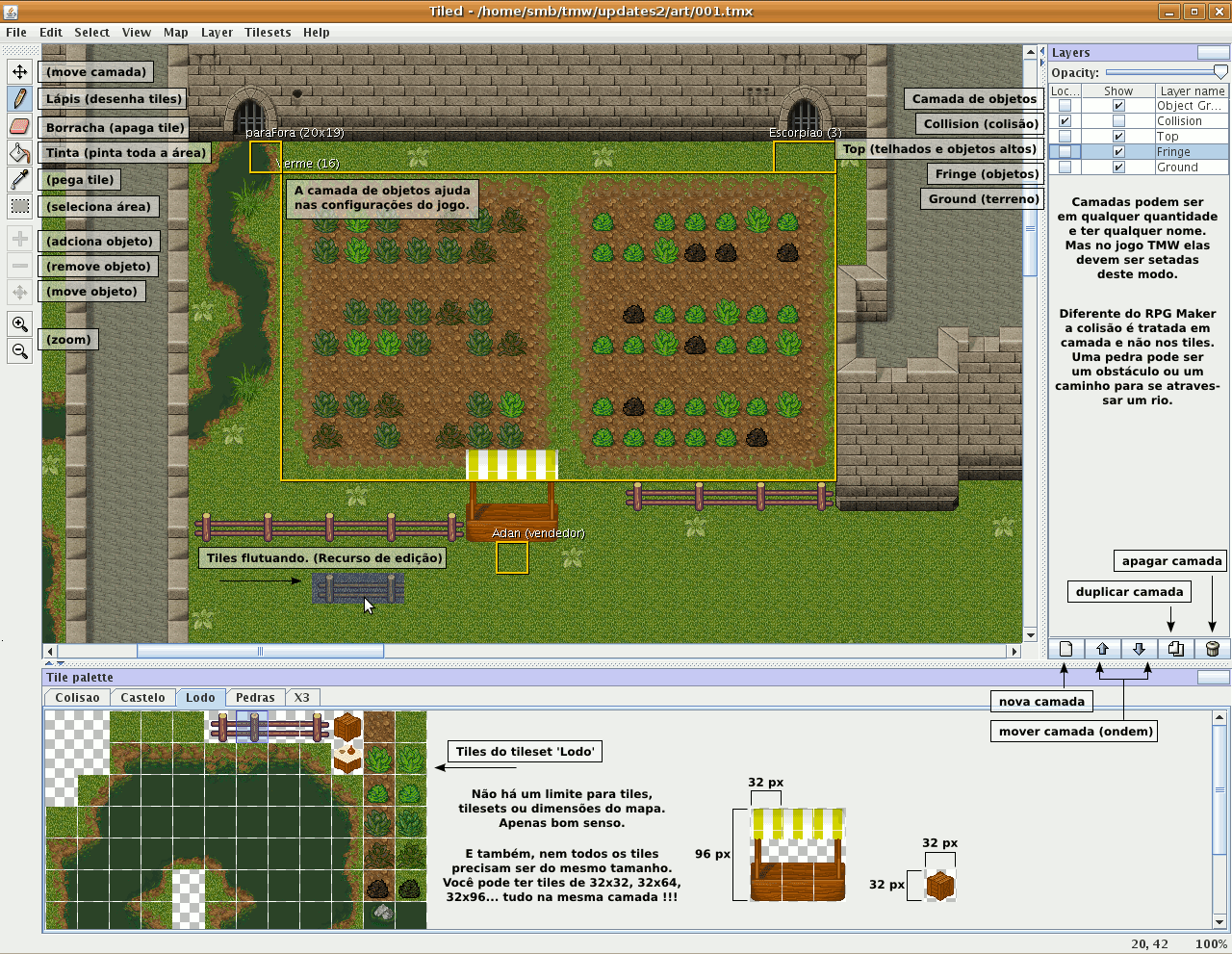Select the Adiciona objeto plus tool
The width and height of the screenshot is (1232, 954).
[20, 240]
